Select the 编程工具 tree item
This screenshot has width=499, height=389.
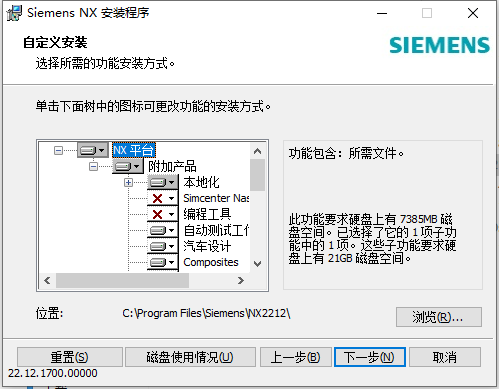[207, 214]
